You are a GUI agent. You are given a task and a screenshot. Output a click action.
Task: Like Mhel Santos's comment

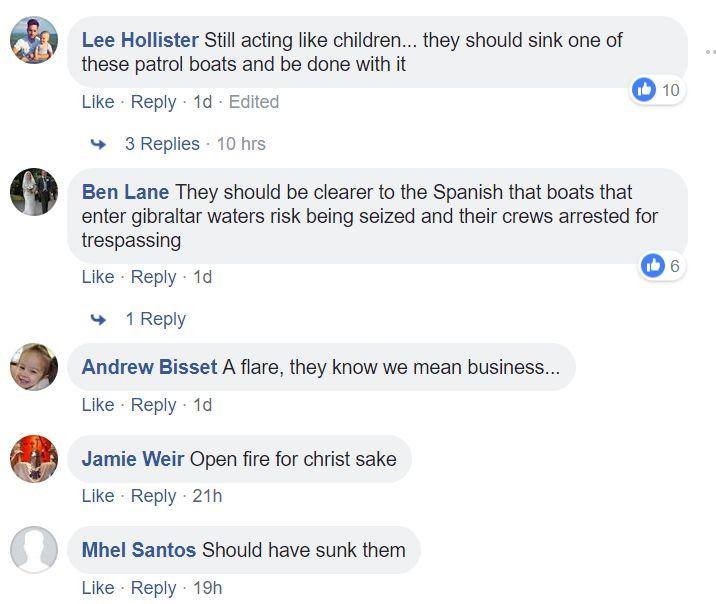(x=98, y=588)
